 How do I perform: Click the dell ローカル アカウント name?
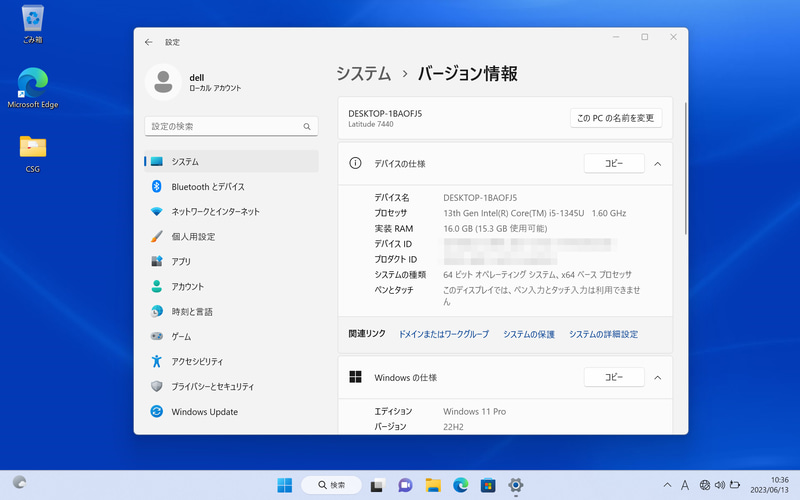(x=215, y=83)
